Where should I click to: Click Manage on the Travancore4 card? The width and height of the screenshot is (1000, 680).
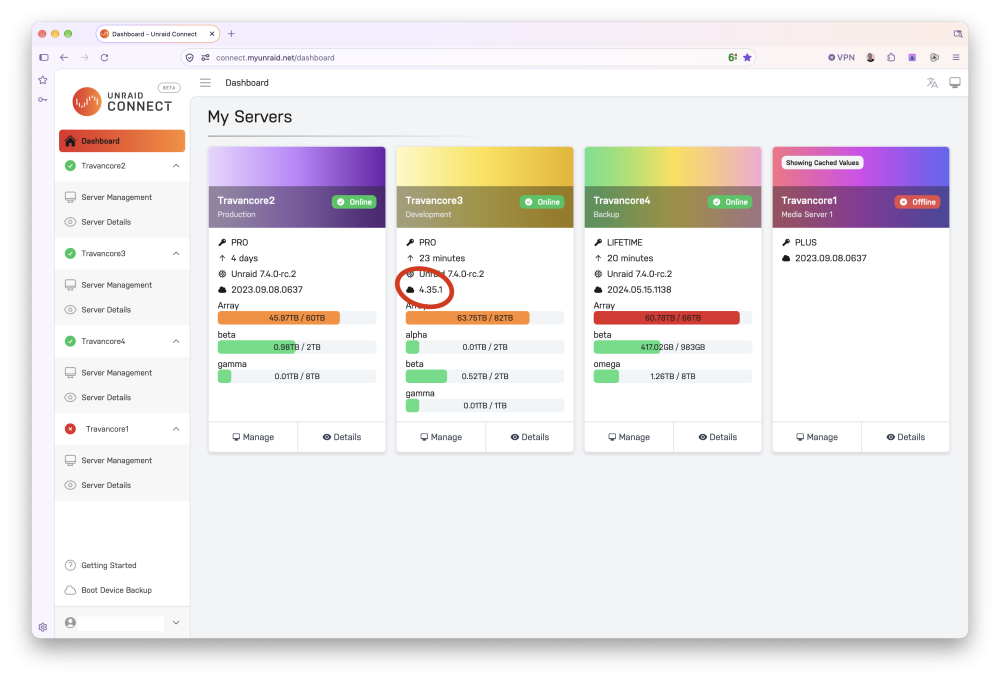coord(629,437)
